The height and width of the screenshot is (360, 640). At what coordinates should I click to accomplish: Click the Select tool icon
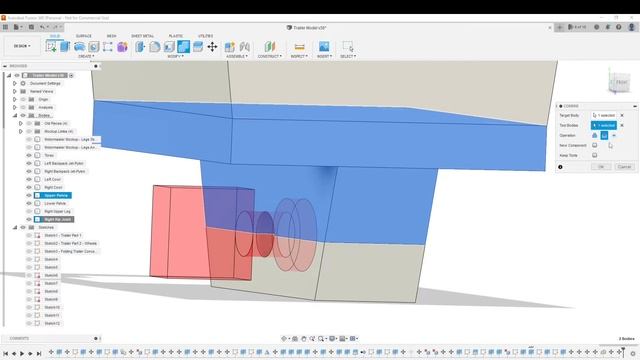point(348,47)
